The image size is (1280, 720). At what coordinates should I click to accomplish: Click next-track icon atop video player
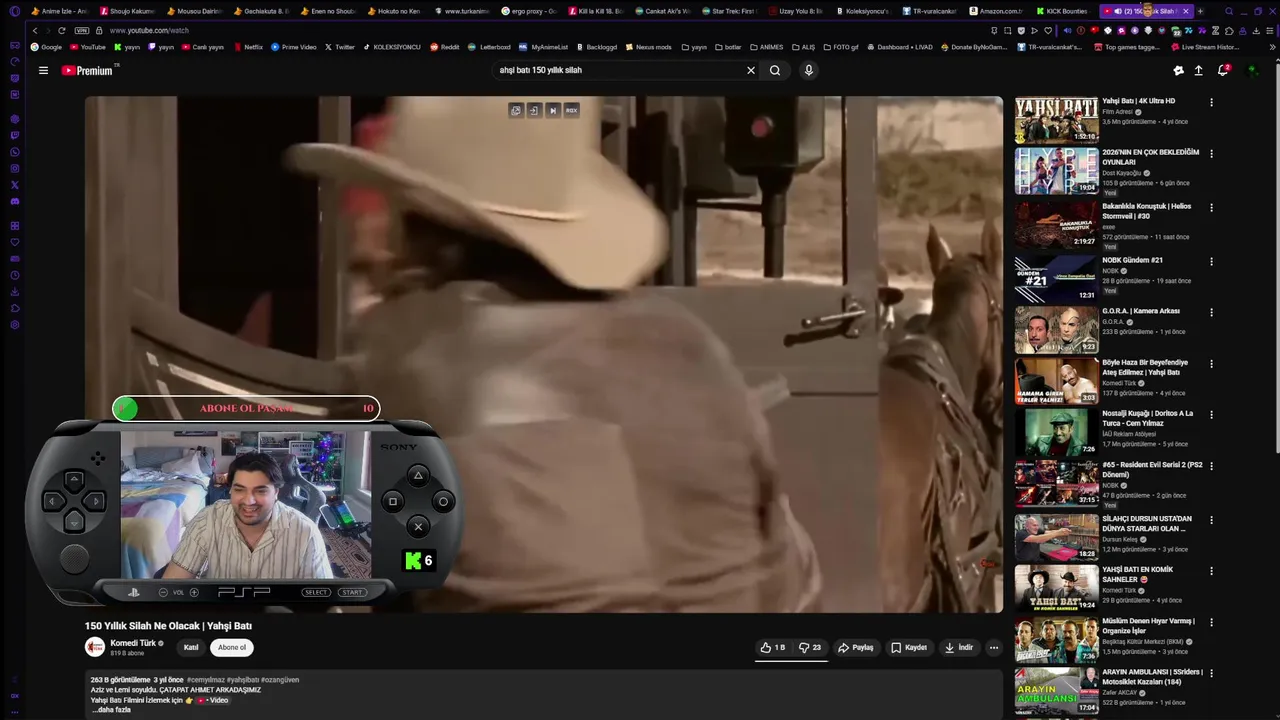tap(553, 110)
